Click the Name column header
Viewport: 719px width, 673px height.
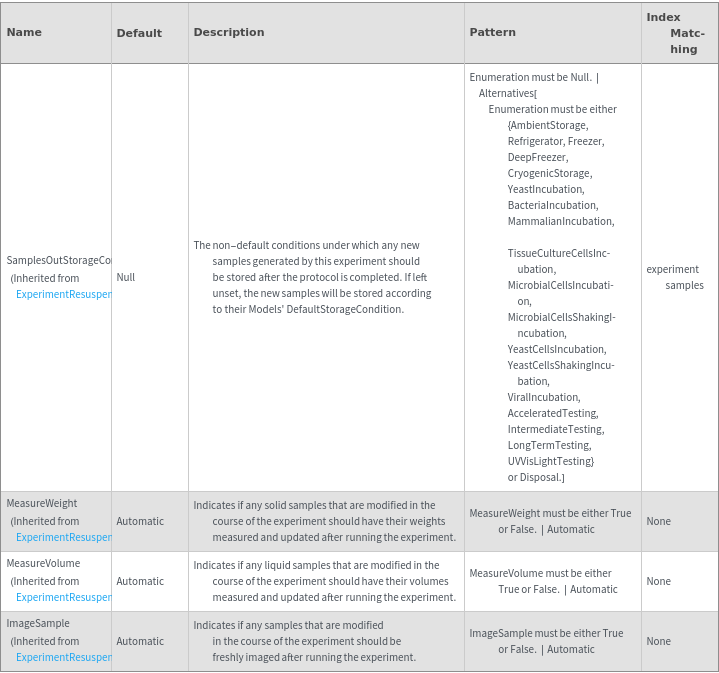click(x=24, y=32)
